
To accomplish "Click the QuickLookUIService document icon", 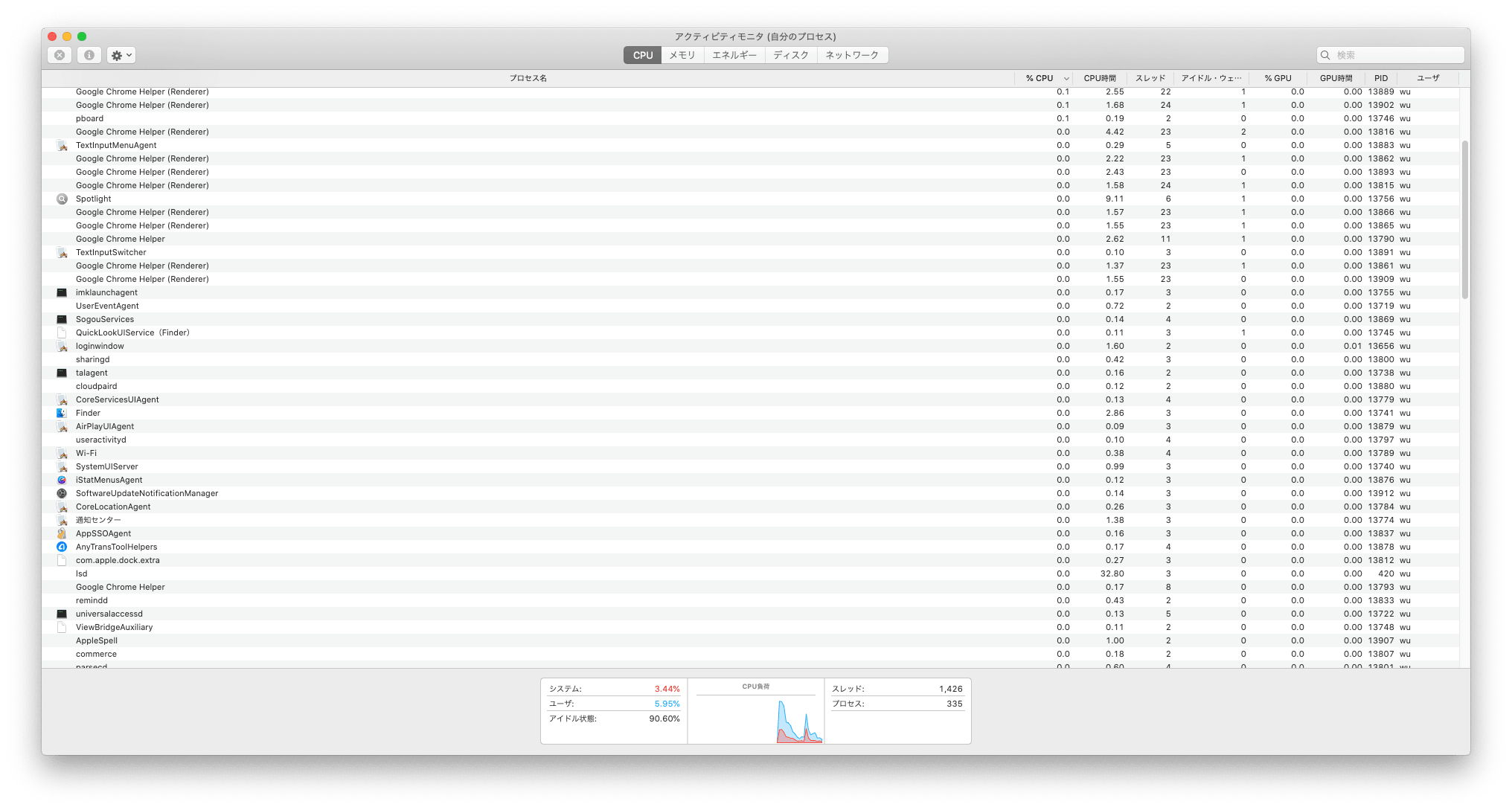I will pyautogui.click(x=62, y=332).
